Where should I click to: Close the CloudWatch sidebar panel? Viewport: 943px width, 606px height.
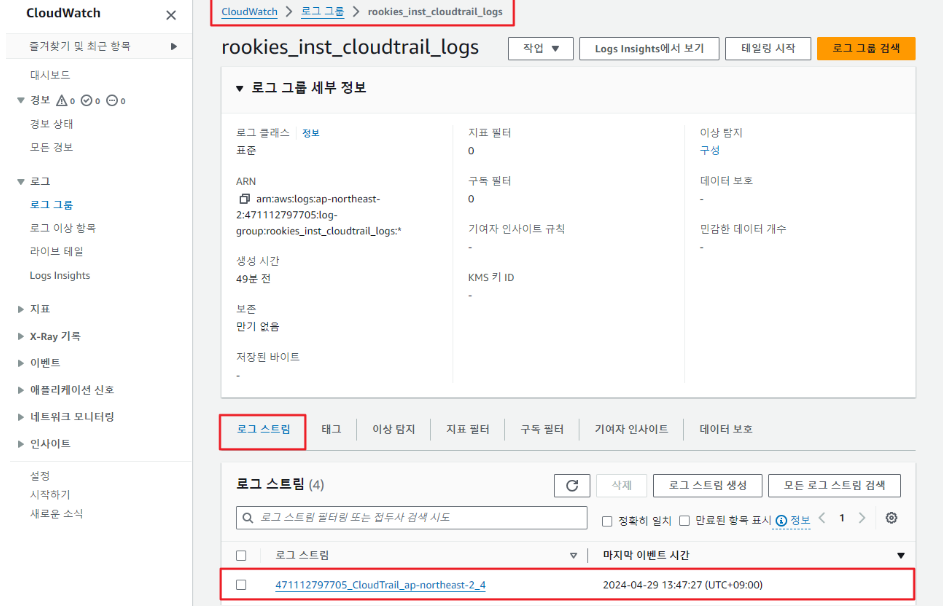pyautogui.click(x=171, y=15)
